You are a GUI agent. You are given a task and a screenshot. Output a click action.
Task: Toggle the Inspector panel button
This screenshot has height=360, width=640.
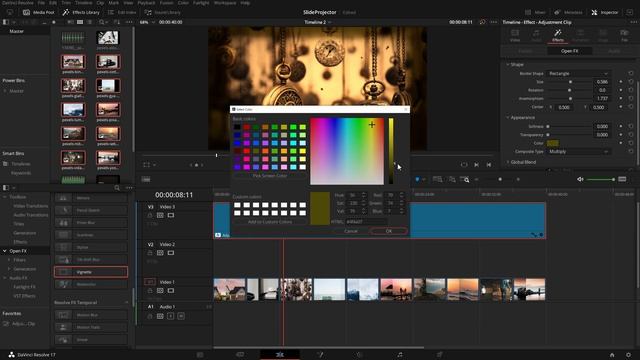point(604,12)
